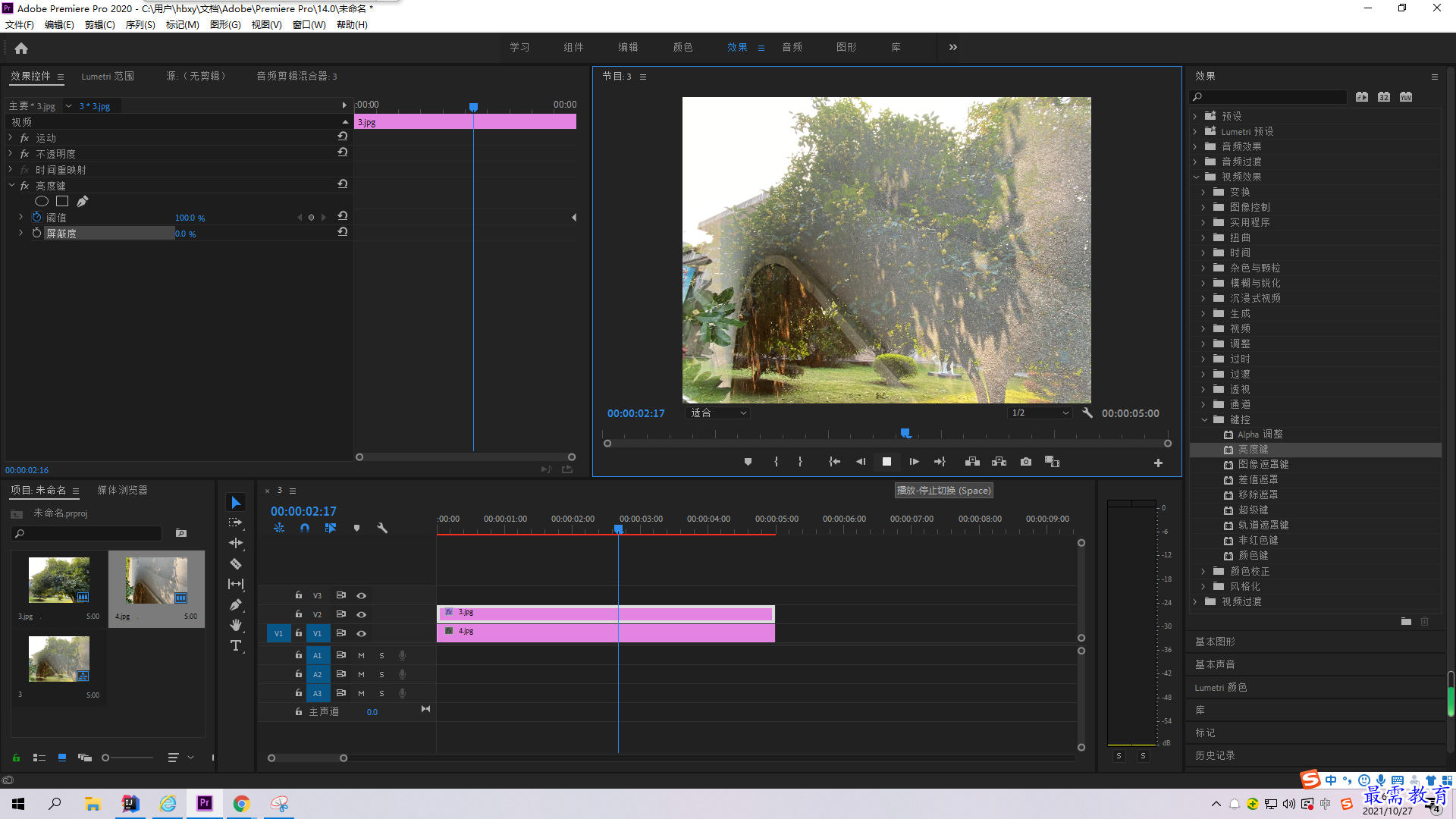Click the Export Frame camera icon
This screenshot has height=819, width=1456.
tap(1026, 462)
